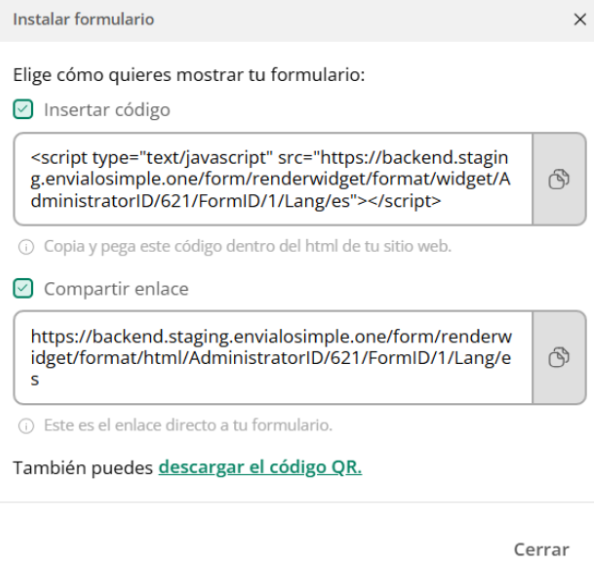The image size is (594, 580).
Task: Click info icon beside 'Copia y pega' hint
Action: [26, 247]
